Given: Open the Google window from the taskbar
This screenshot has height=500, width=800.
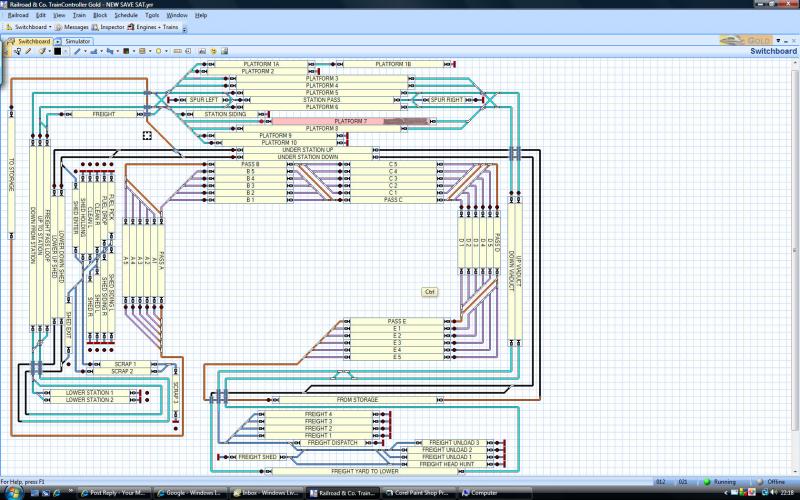Looking at the screenshot, I should [x=191, y=493].
